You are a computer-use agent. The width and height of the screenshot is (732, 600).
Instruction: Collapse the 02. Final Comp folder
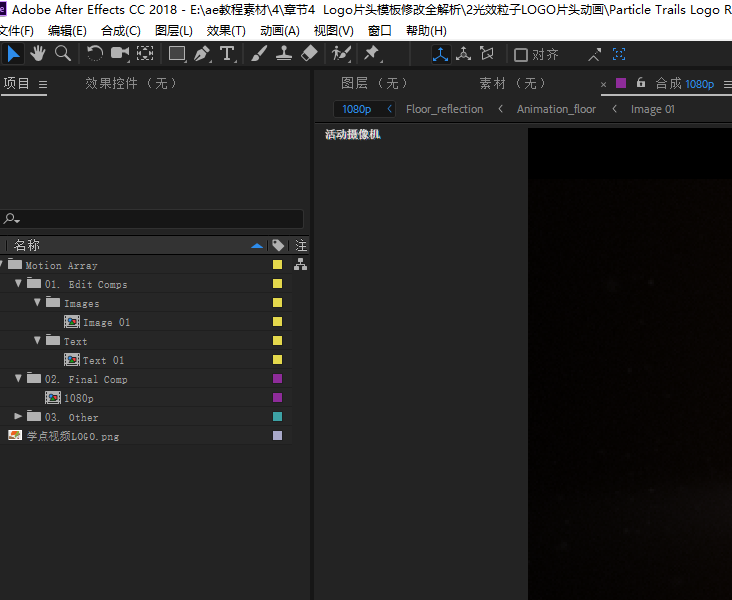pyautogui.click(x=18, y=378)
